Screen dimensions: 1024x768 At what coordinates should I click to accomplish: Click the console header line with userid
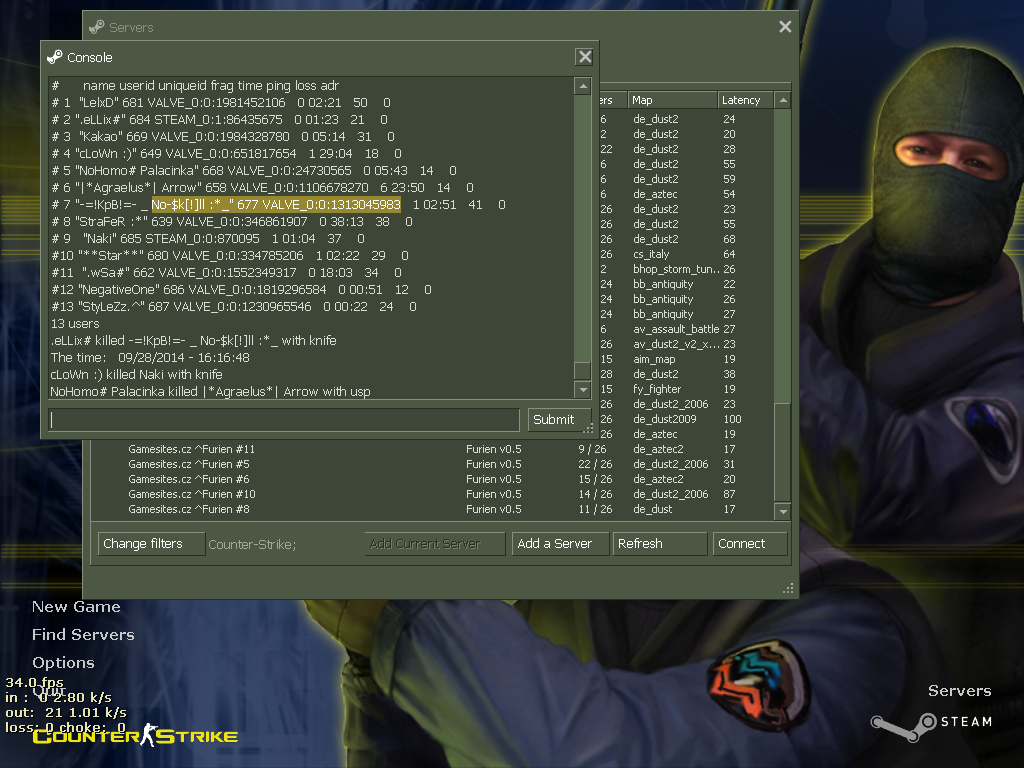coord(195,86)
